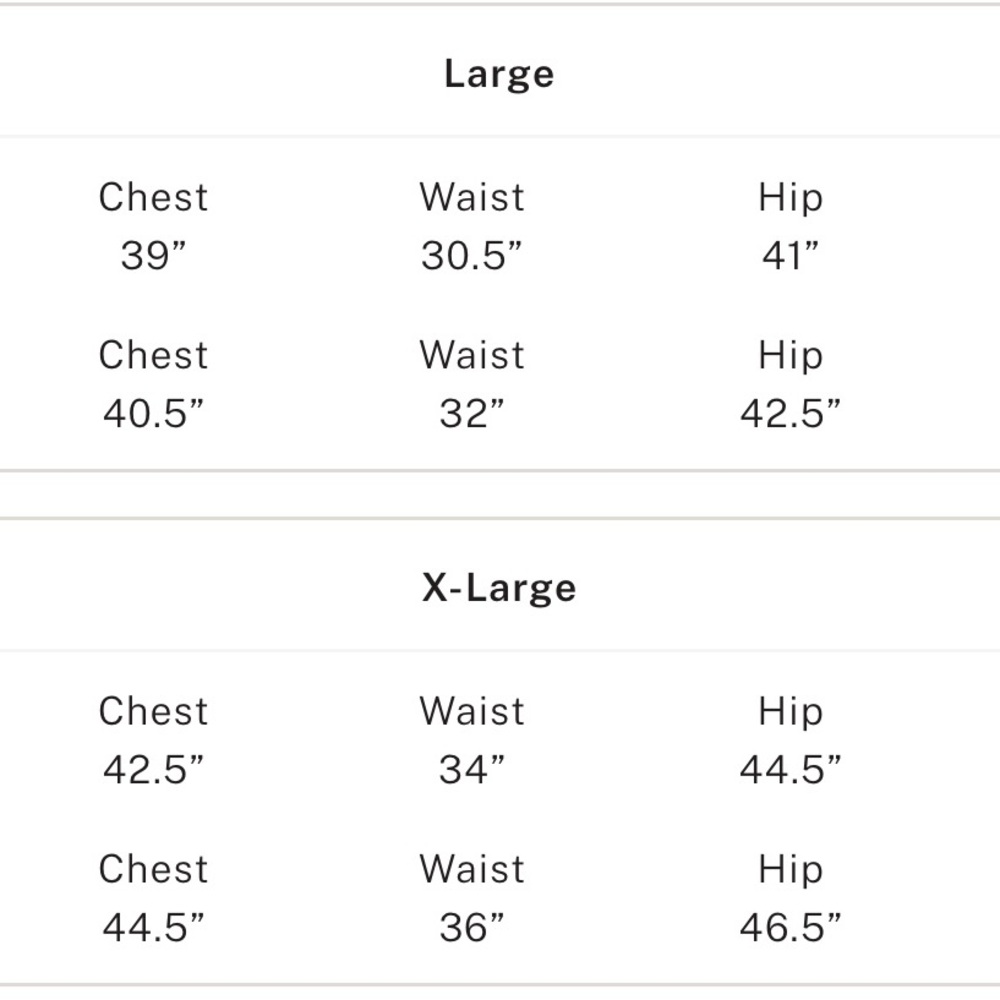The image size is (1000, 1000).
Task: Select the 46.5” hip measurement
Action: (790, 927)
